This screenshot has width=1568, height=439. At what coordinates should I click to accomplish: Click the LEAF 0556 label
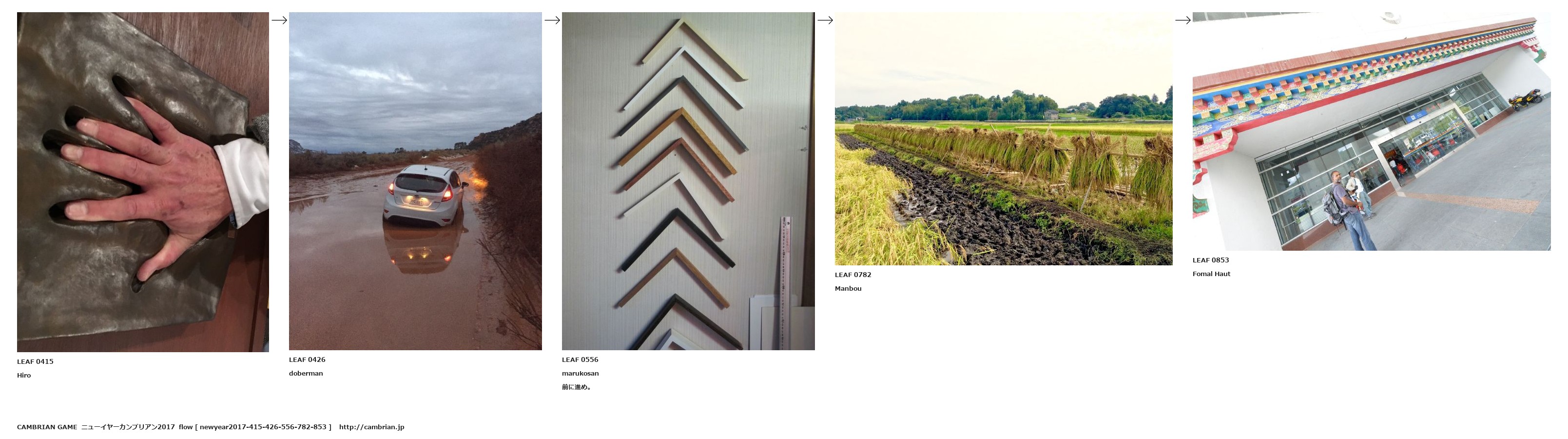[580, 360]
